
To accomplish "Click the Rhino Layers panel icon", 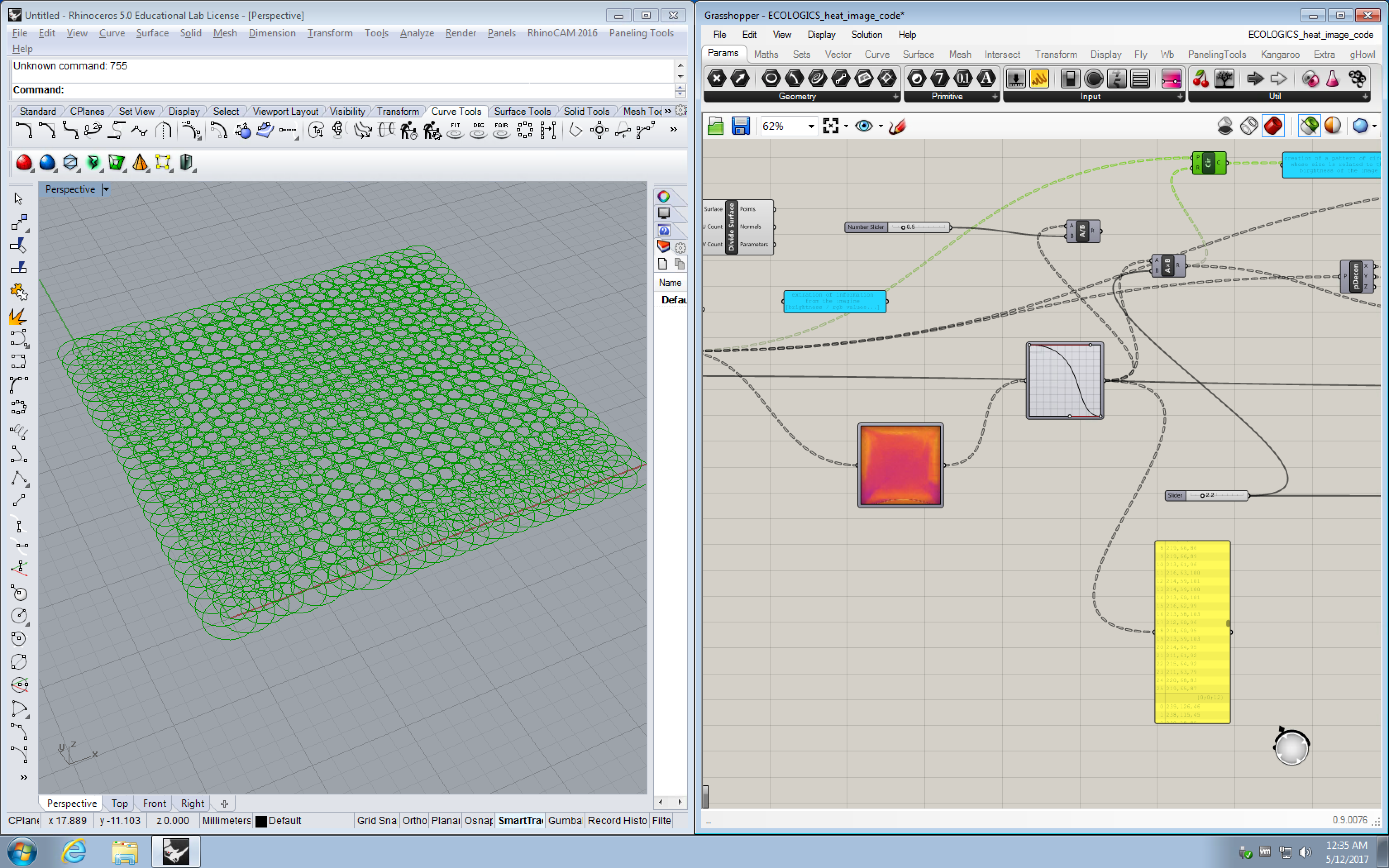I will coord(663,246).
